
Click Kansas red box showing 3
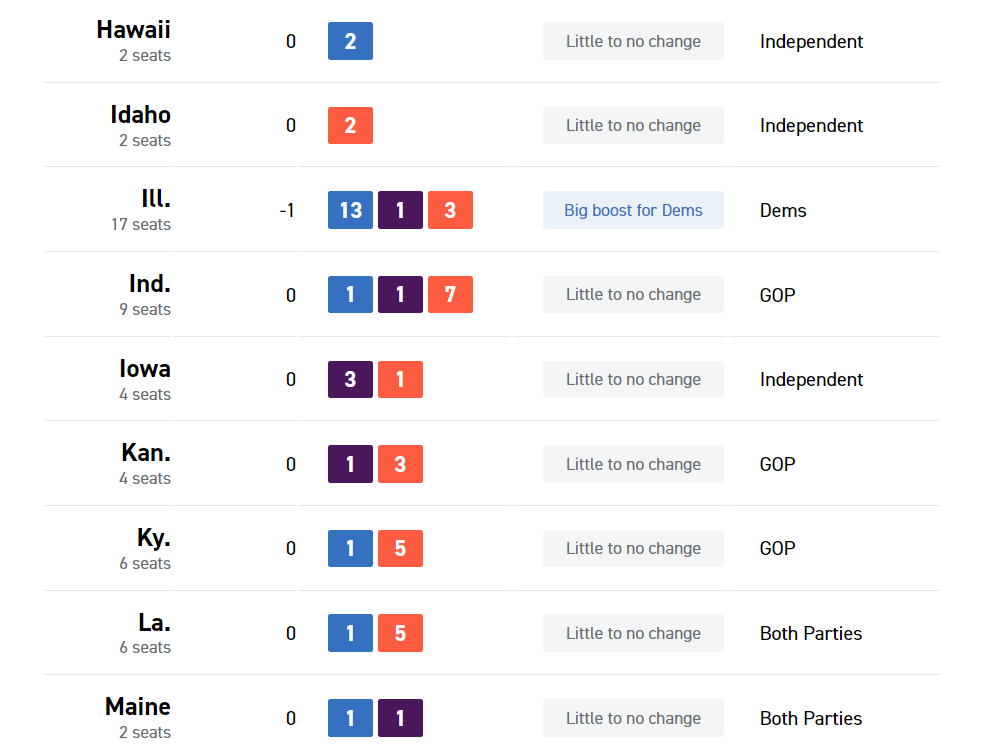[x=400, y=464]
